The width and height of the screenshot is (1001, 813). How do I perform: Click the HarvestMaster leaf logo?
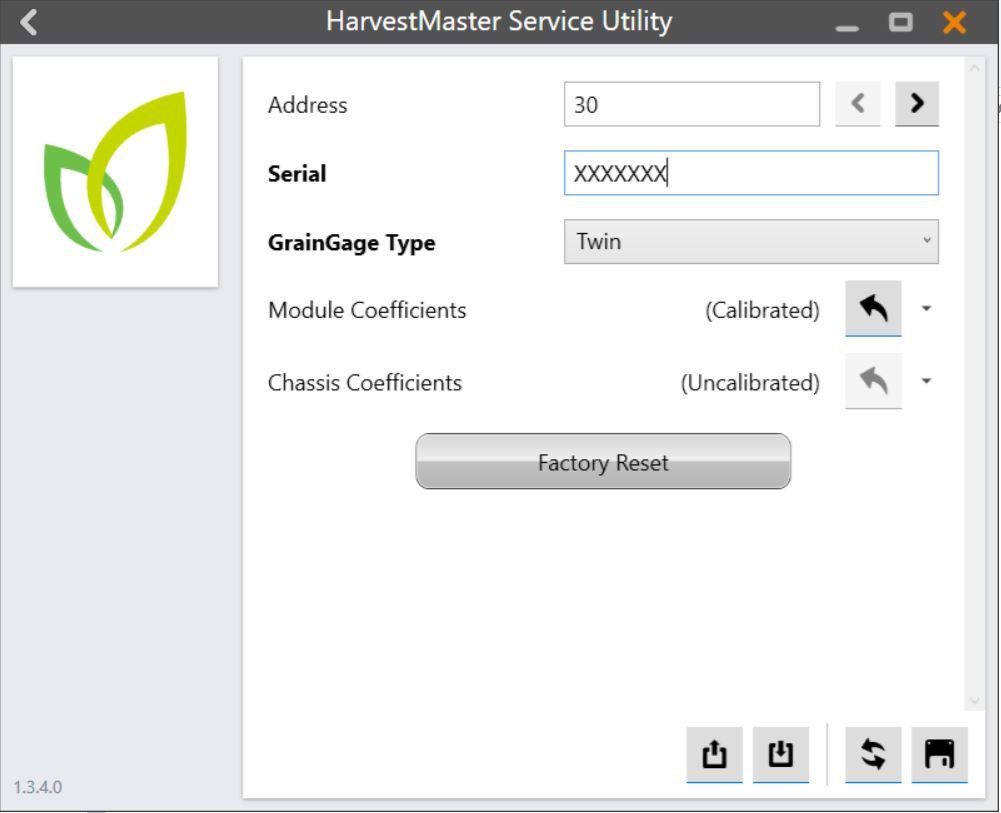coord(115,172)
